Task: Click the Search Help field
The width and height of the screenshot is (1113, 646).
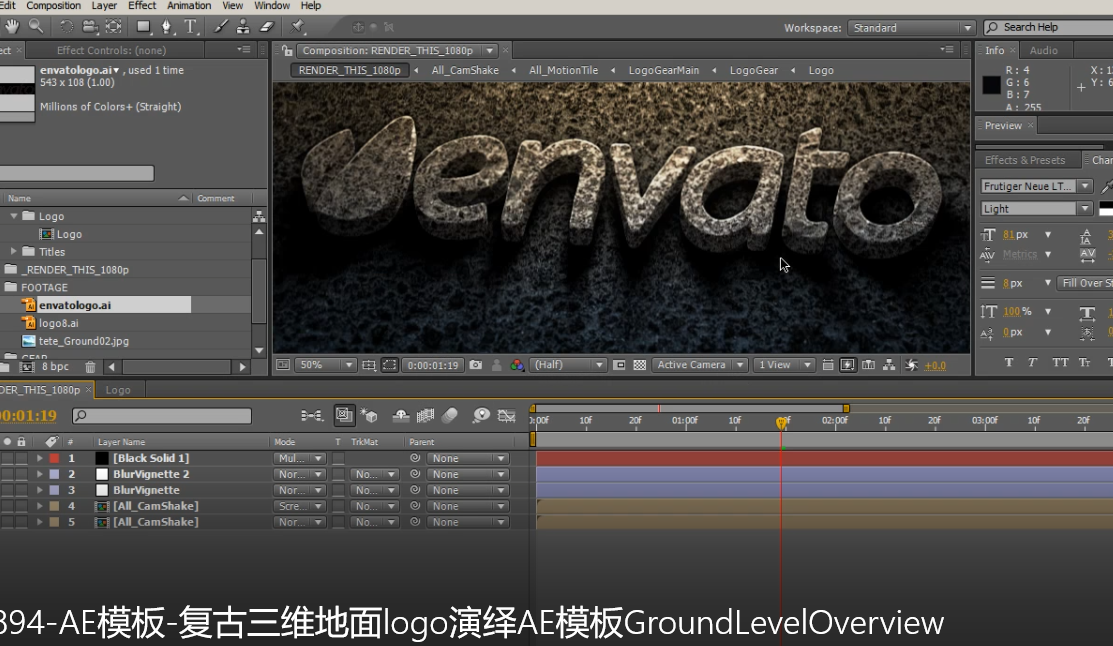Action: pos(1048,28)
